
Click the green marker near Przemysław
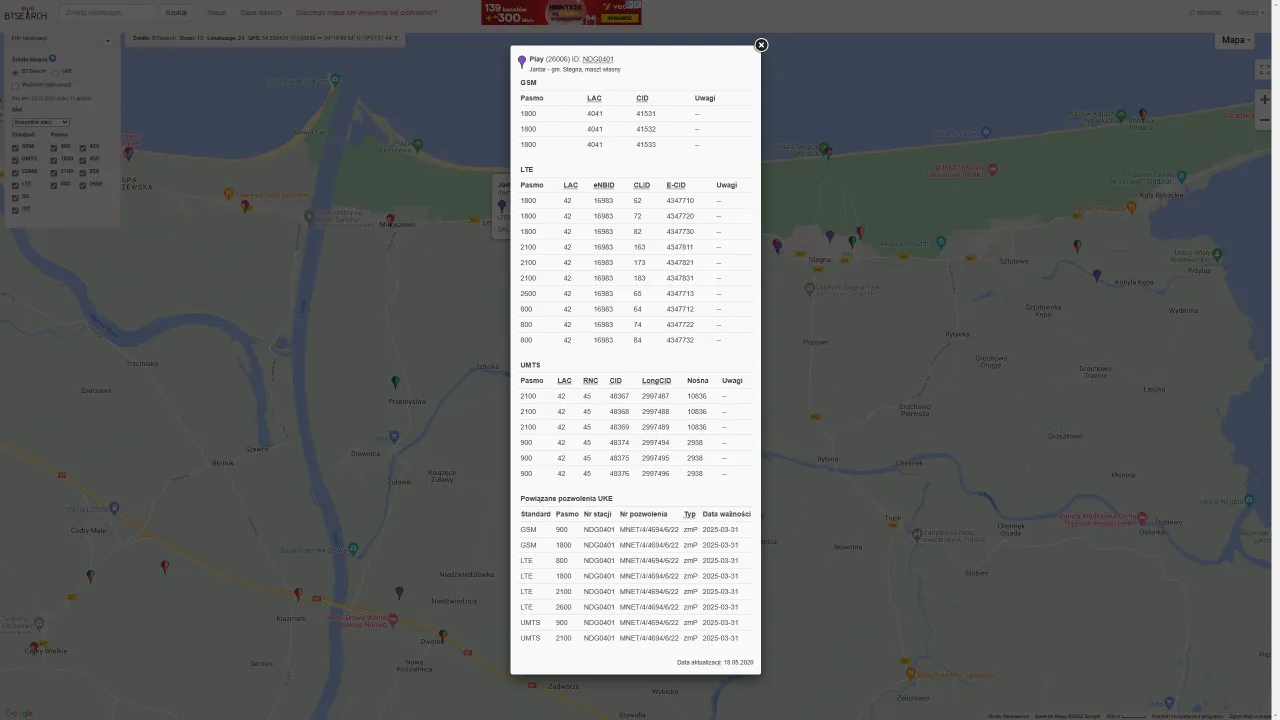[395, 382]
